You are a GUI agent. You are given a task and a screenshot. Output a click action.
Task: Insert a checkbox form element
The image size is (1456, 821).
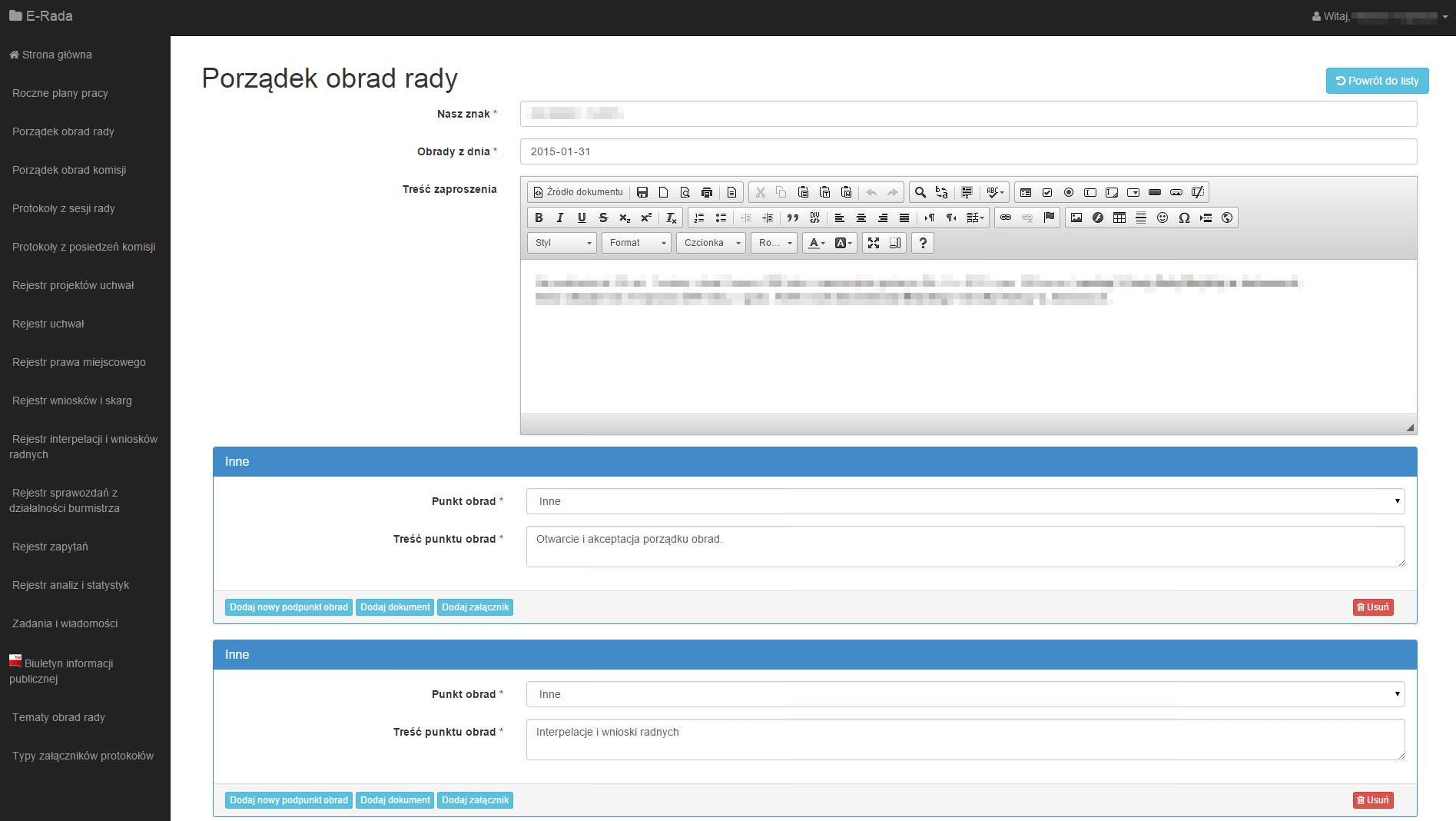1047,192
